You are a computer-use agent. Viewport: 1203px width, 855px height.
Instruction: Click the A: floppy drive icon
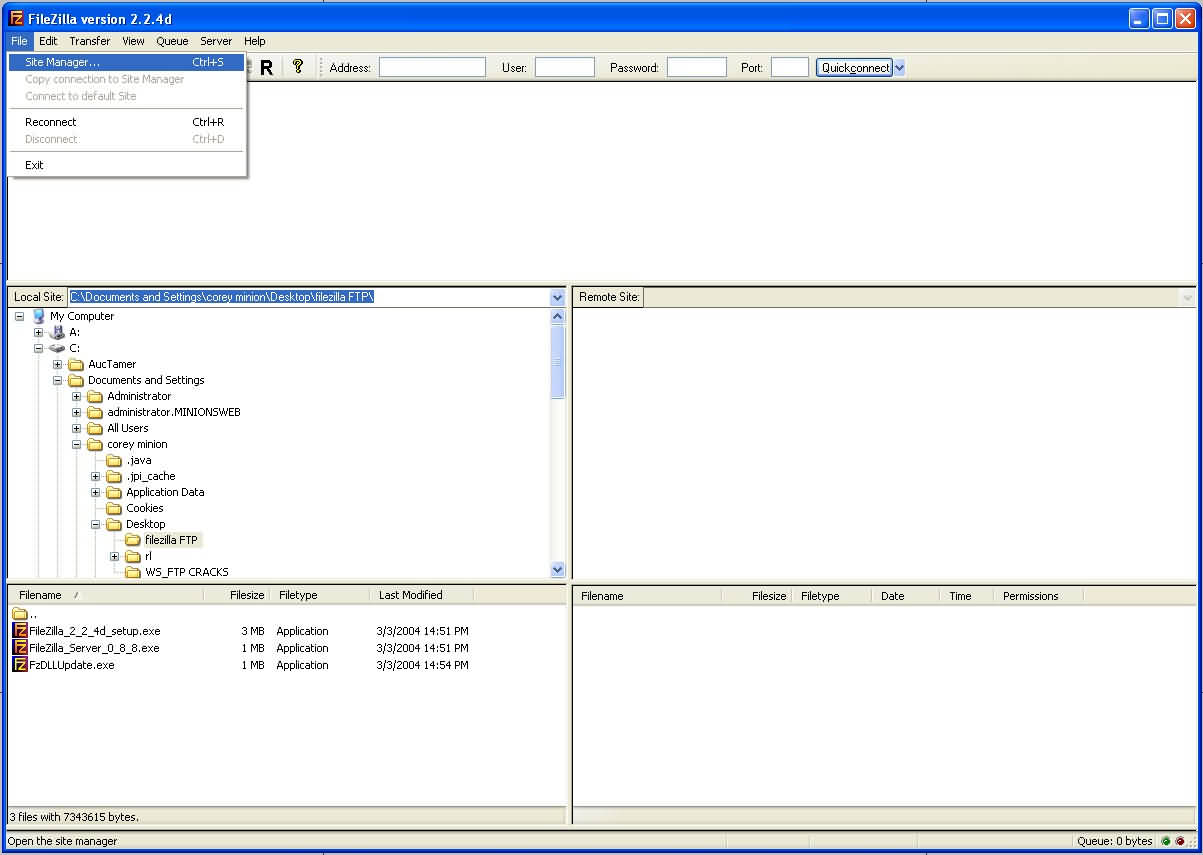coord(58,332)
